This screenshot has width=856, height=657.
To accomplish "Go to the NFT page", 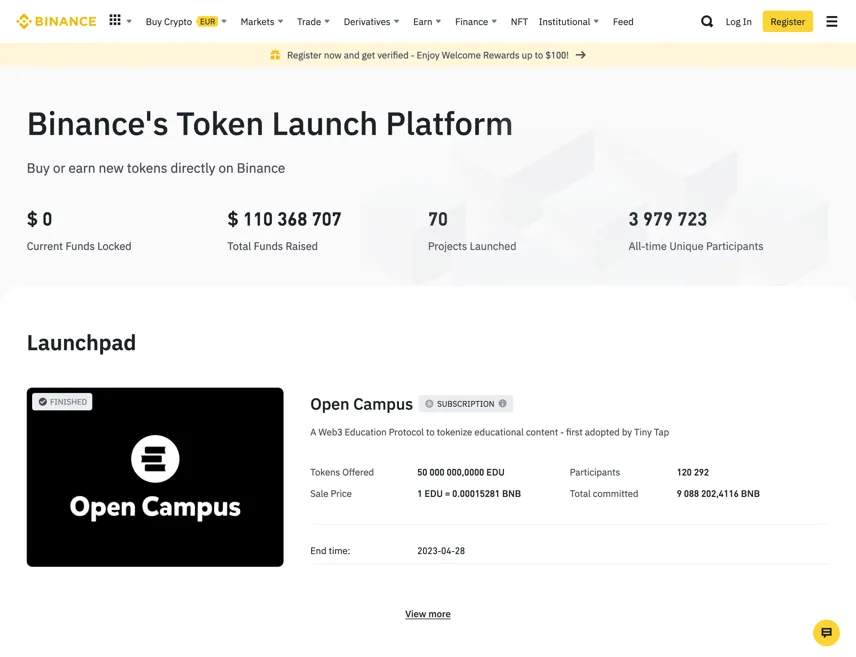I will pyautogui.click(x=519, y=21).
